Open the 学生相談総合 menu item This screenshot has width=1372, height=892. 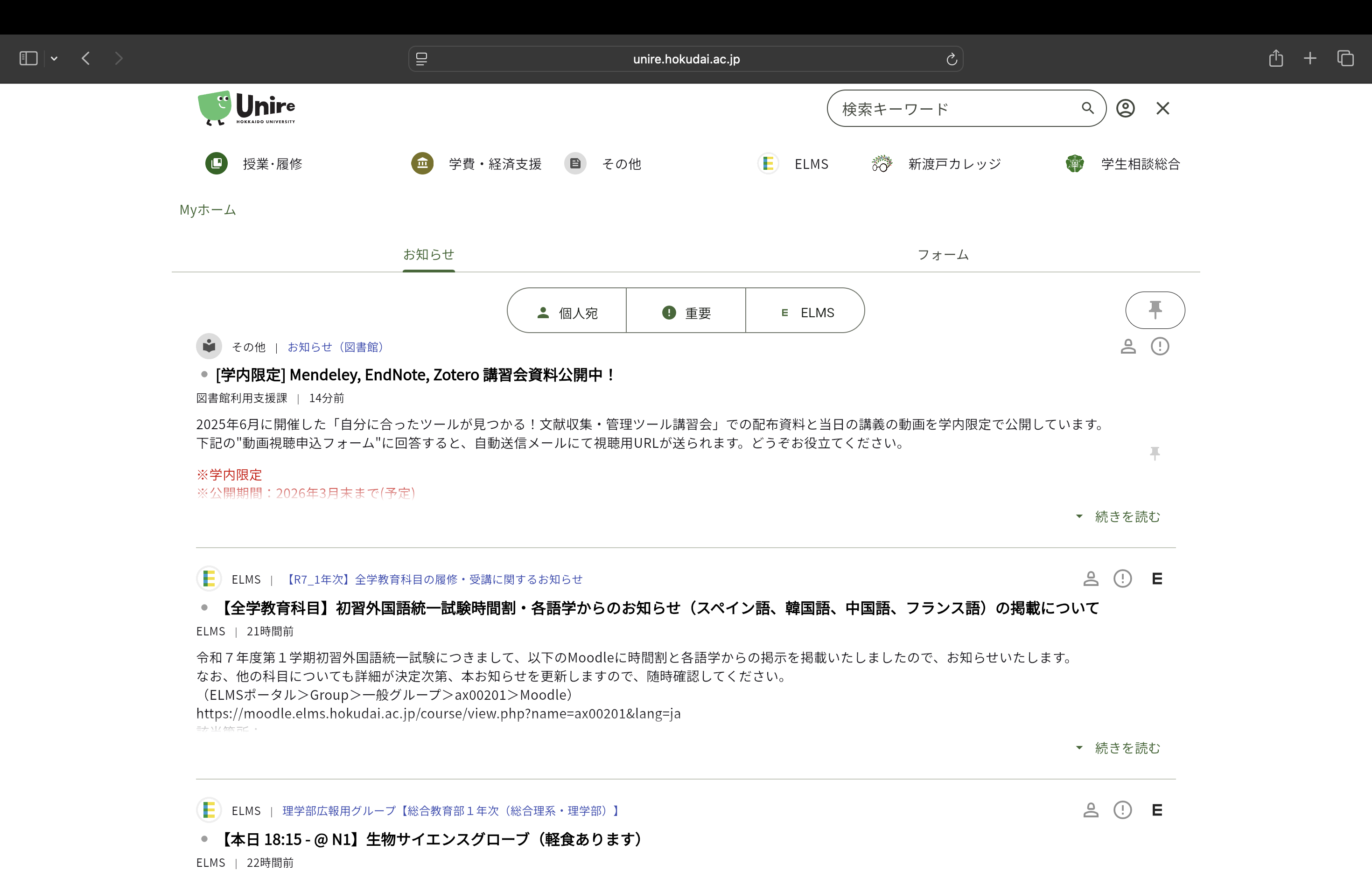(1140, 164)
